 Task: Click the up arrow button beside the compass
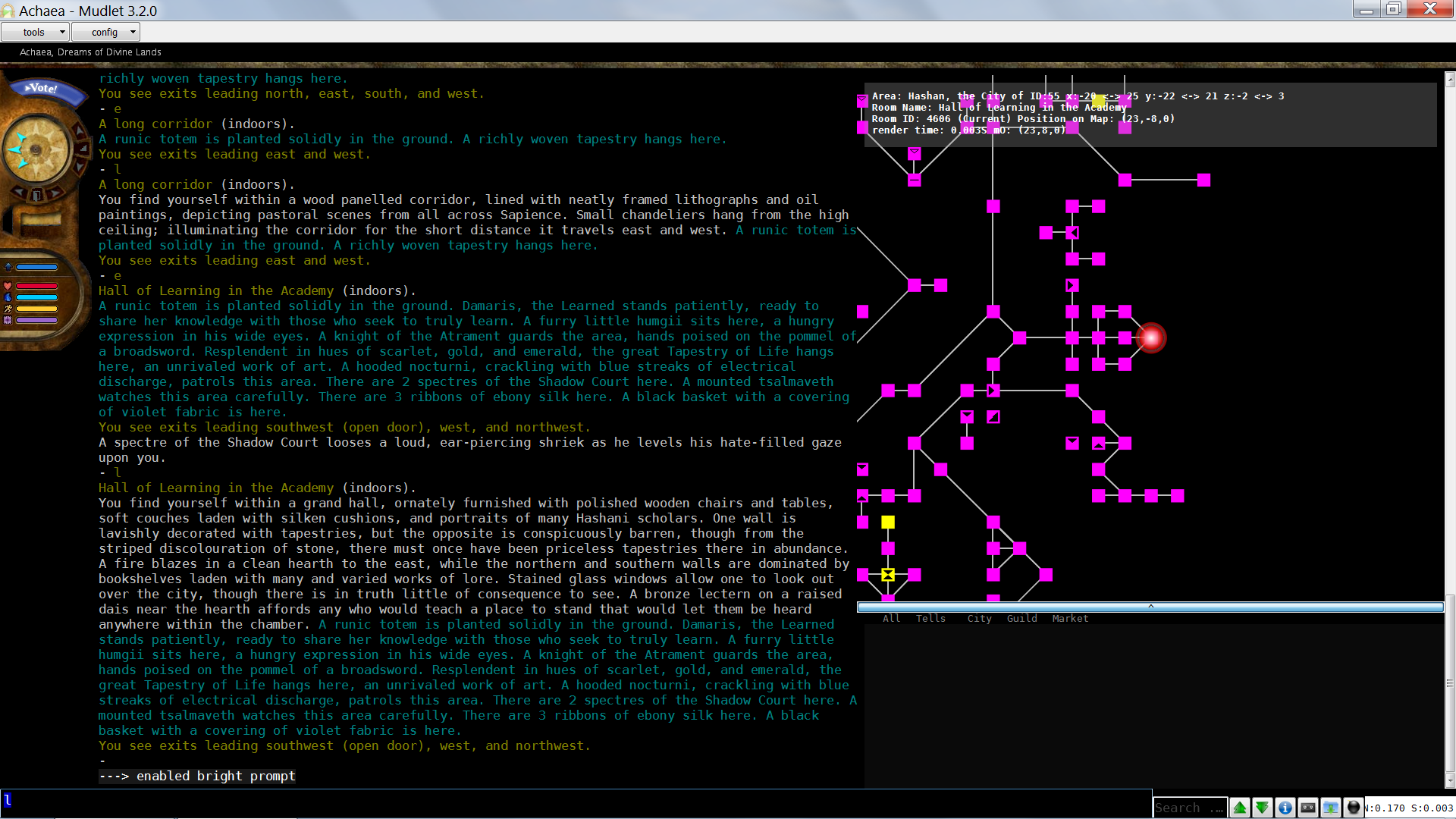80,130
